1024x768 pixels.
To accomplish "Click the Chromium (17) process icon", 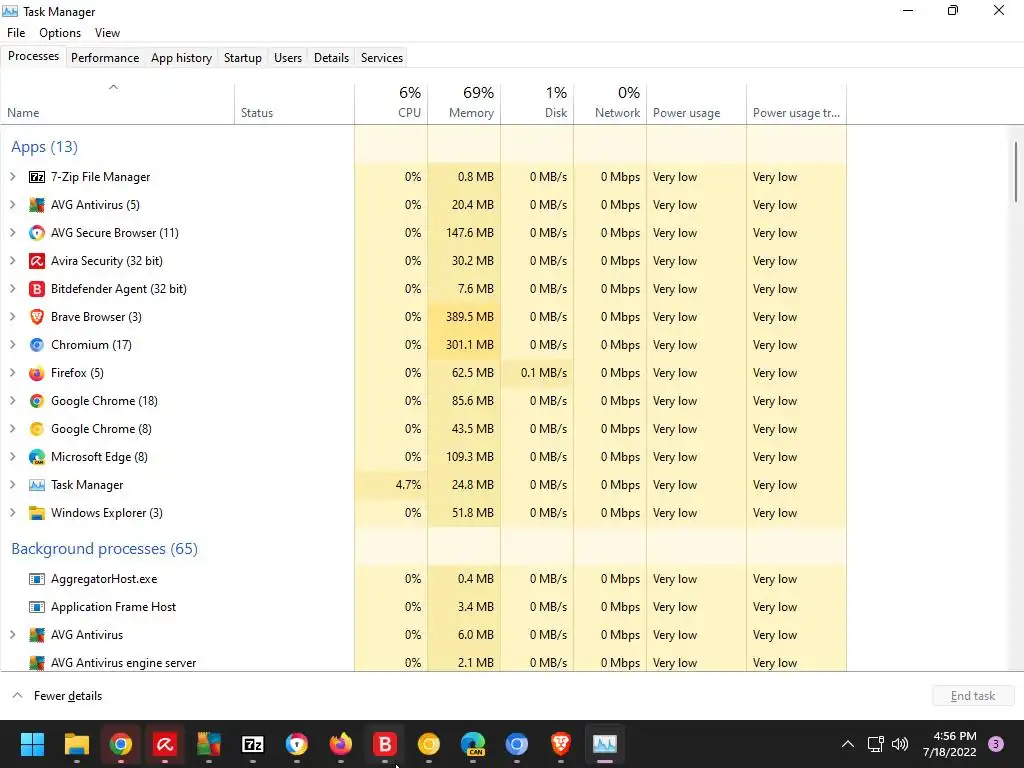I will coord(37,345).
